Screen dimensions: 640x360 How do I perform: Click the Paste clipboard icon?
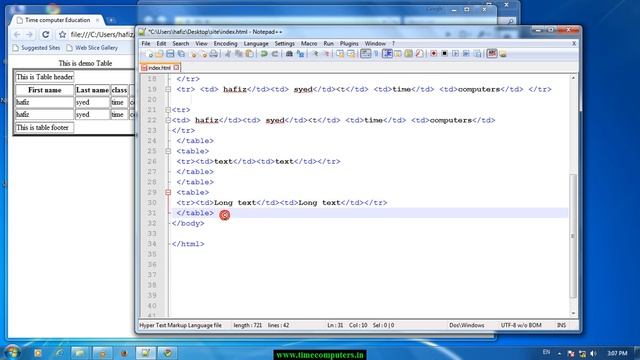pyautogui.click(x=249, y=54)
